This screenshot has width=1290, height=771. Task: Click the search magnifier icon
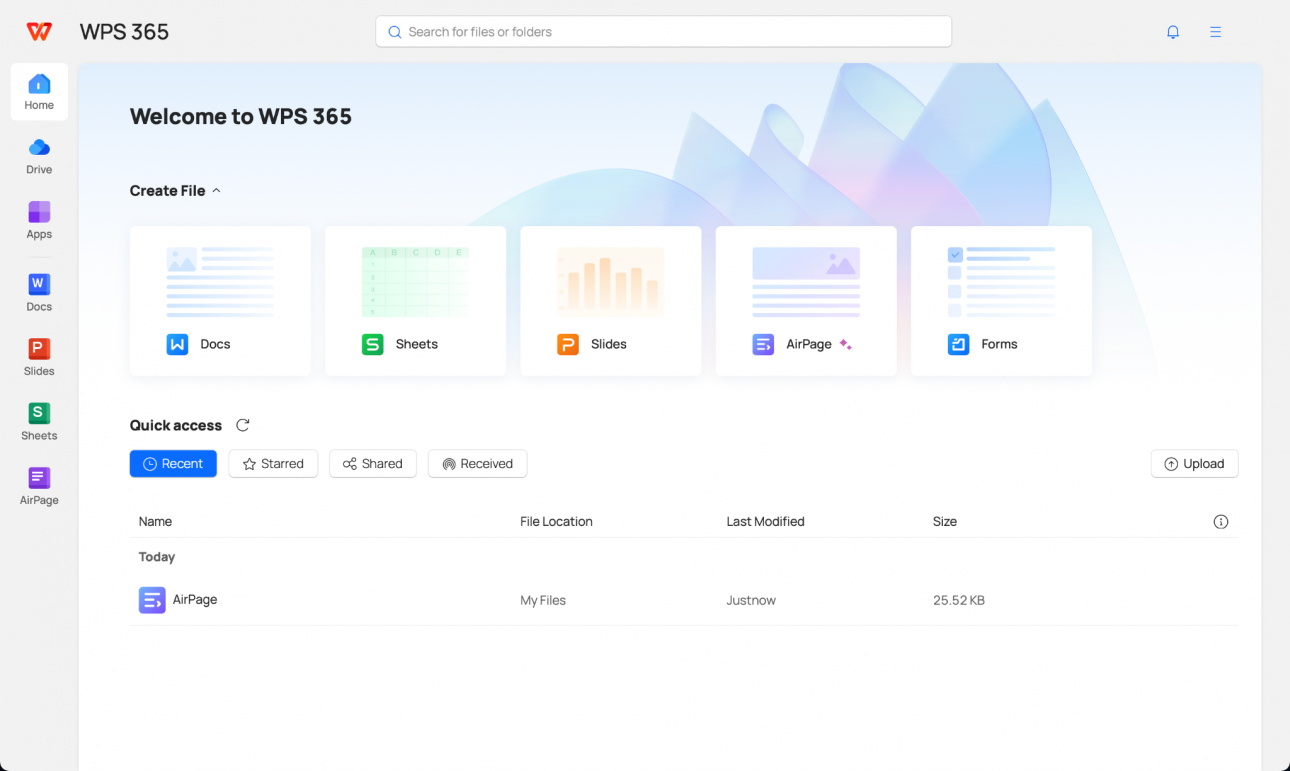(x=395, y=32)
